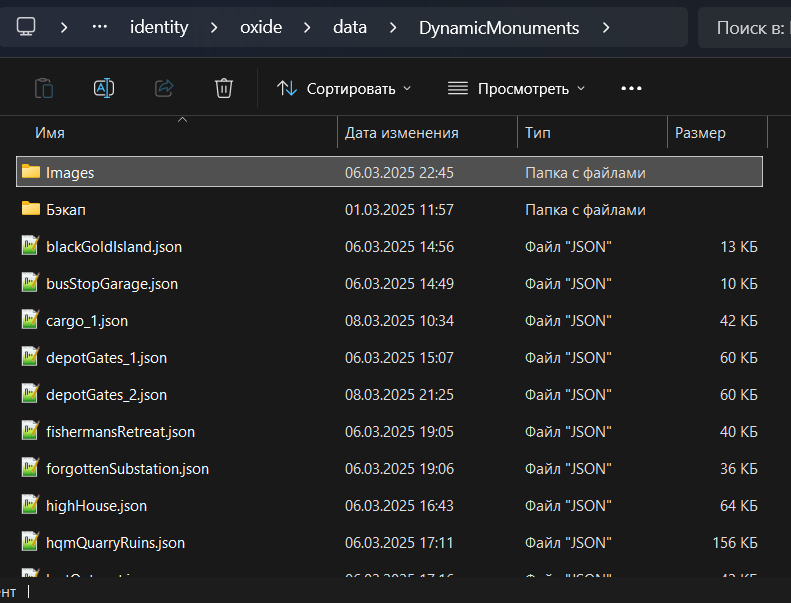The image size is (791, 603).
Task: Expand the breadcrumb ellipsis for hidden folders
Action: click(x=99, y=27)
